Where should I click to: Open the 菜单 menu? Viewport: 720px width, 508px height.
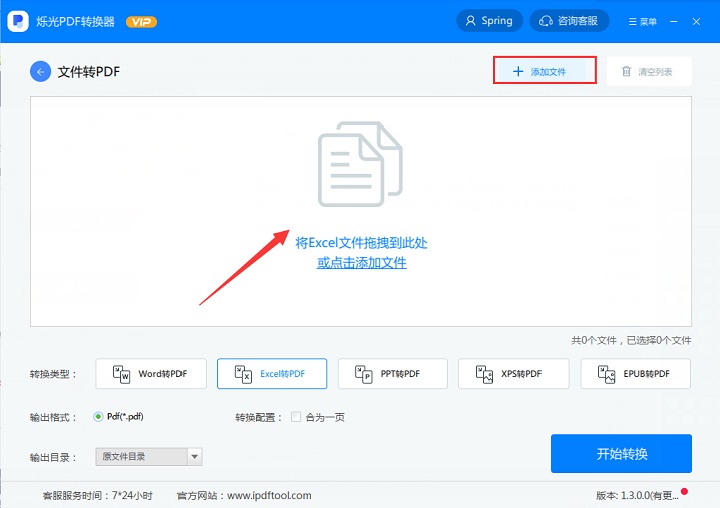click(643, 22)
